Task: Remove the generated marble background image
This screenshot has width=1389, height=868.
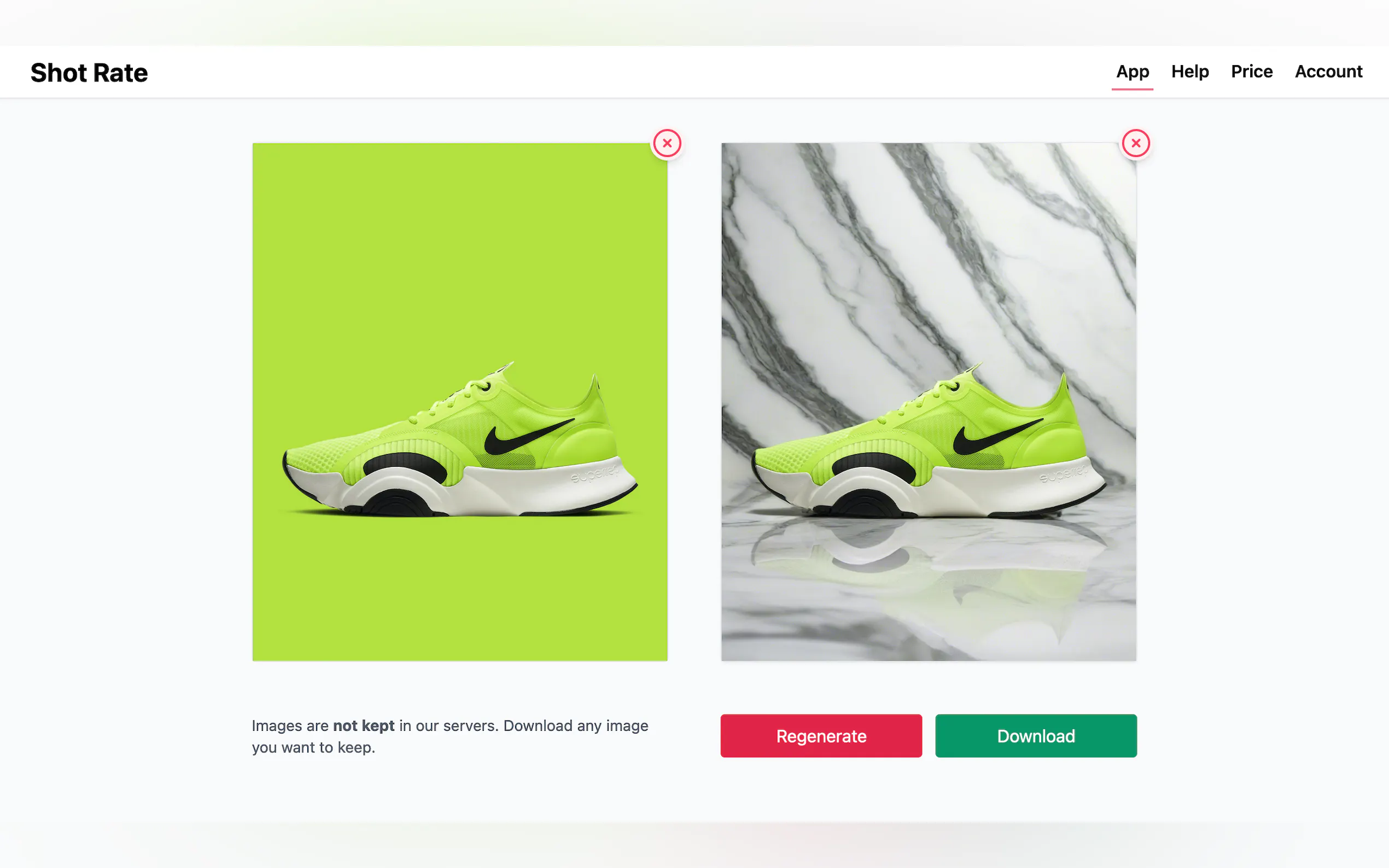Action: [x=1135, y=143]
